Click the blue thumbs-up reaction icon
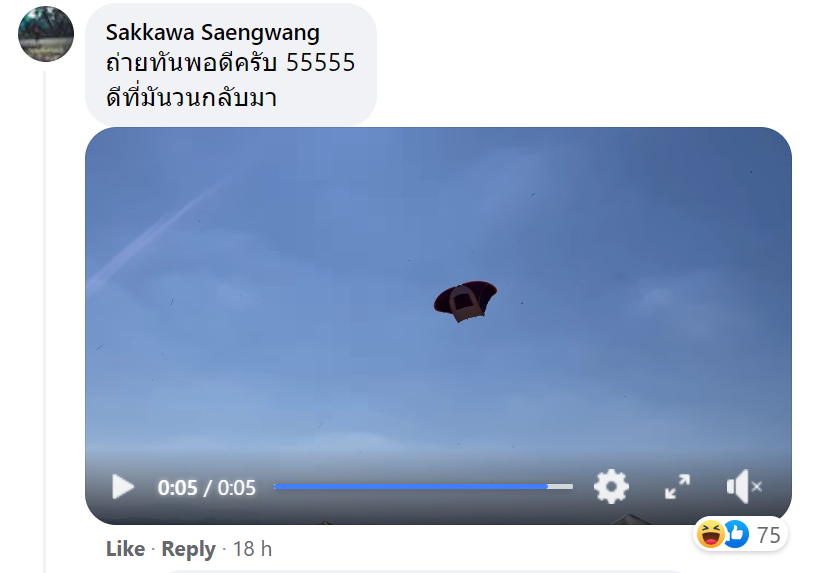Viewport: 829px width, 573px height. point(736,534)
